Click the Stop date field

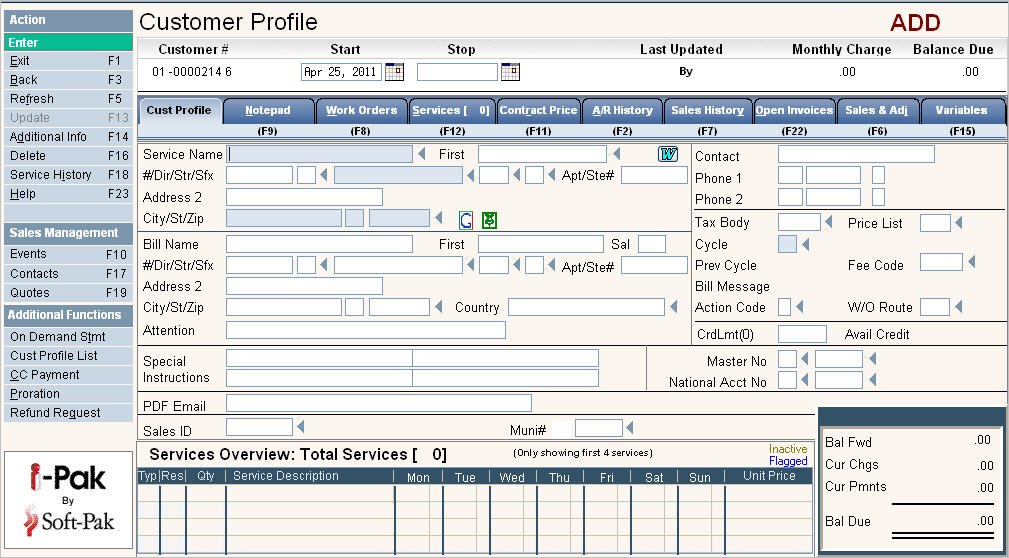[458, 72]
